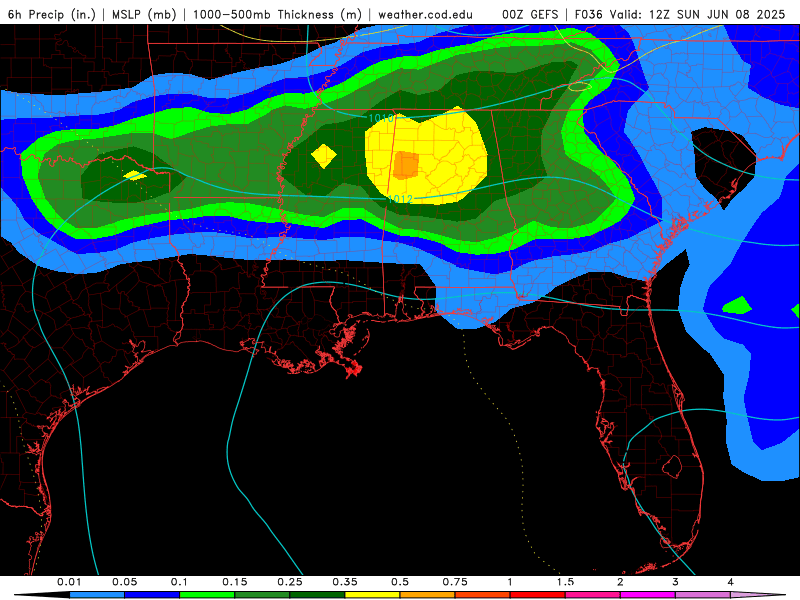Pick the dark blue 0.05–0.1 legend swatch
Viewport: 800px width, 600px height.
(x=152, y=595)
